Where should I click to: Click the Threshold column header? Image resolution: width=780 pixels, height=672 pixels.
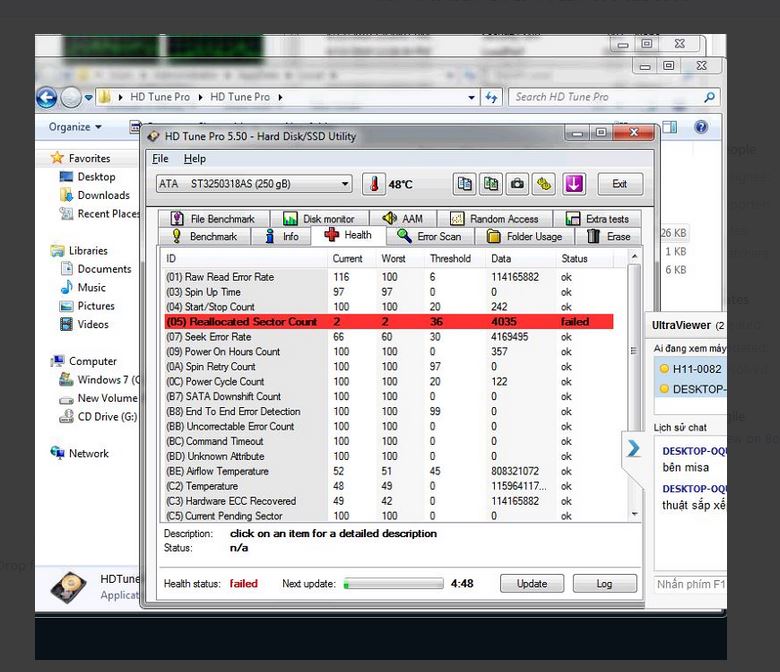point(455,259)
